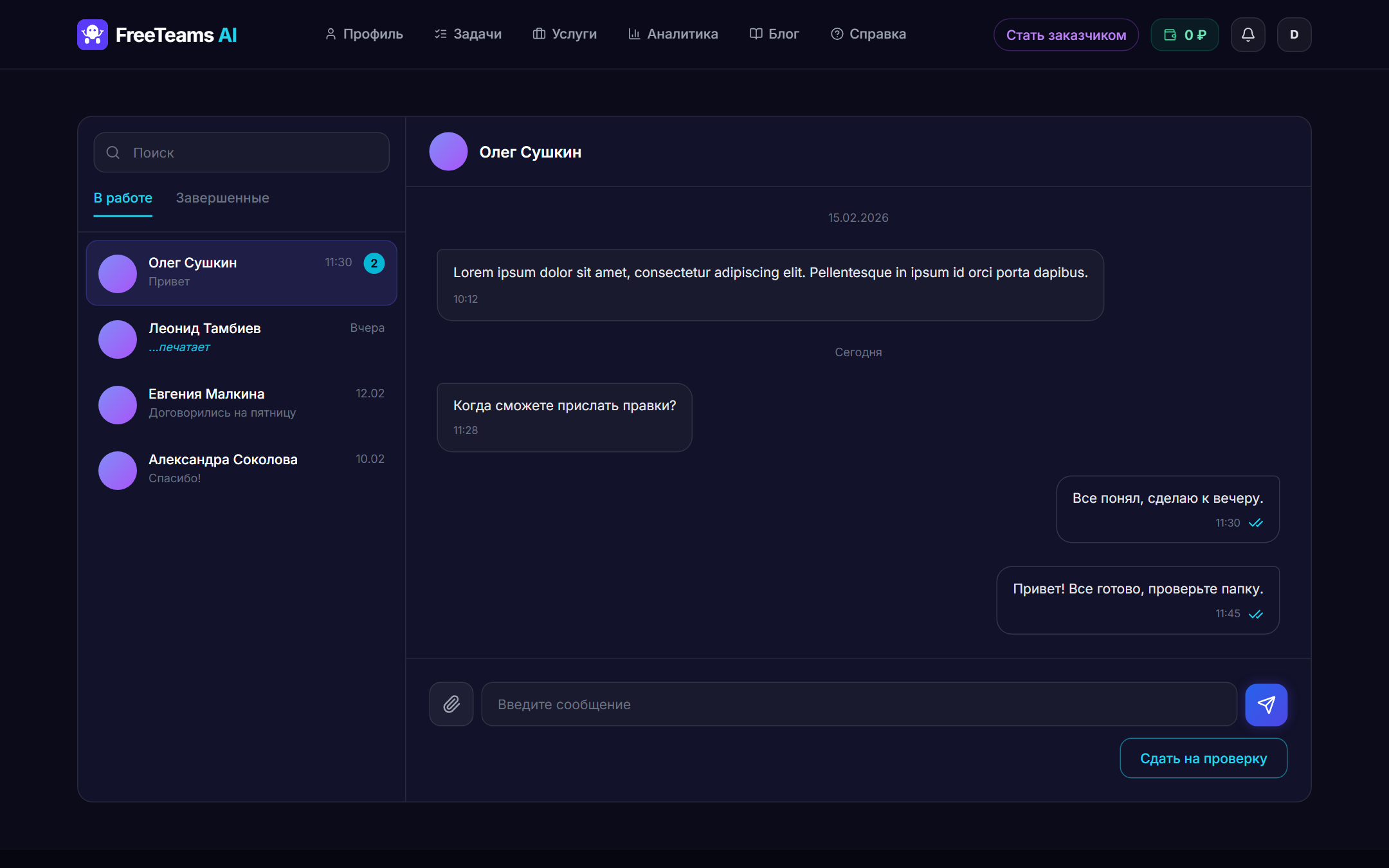Click the chat header avatar of Олег Сушкин
The width and height of the screenshot is (1389, 868).
coord(448,152)
